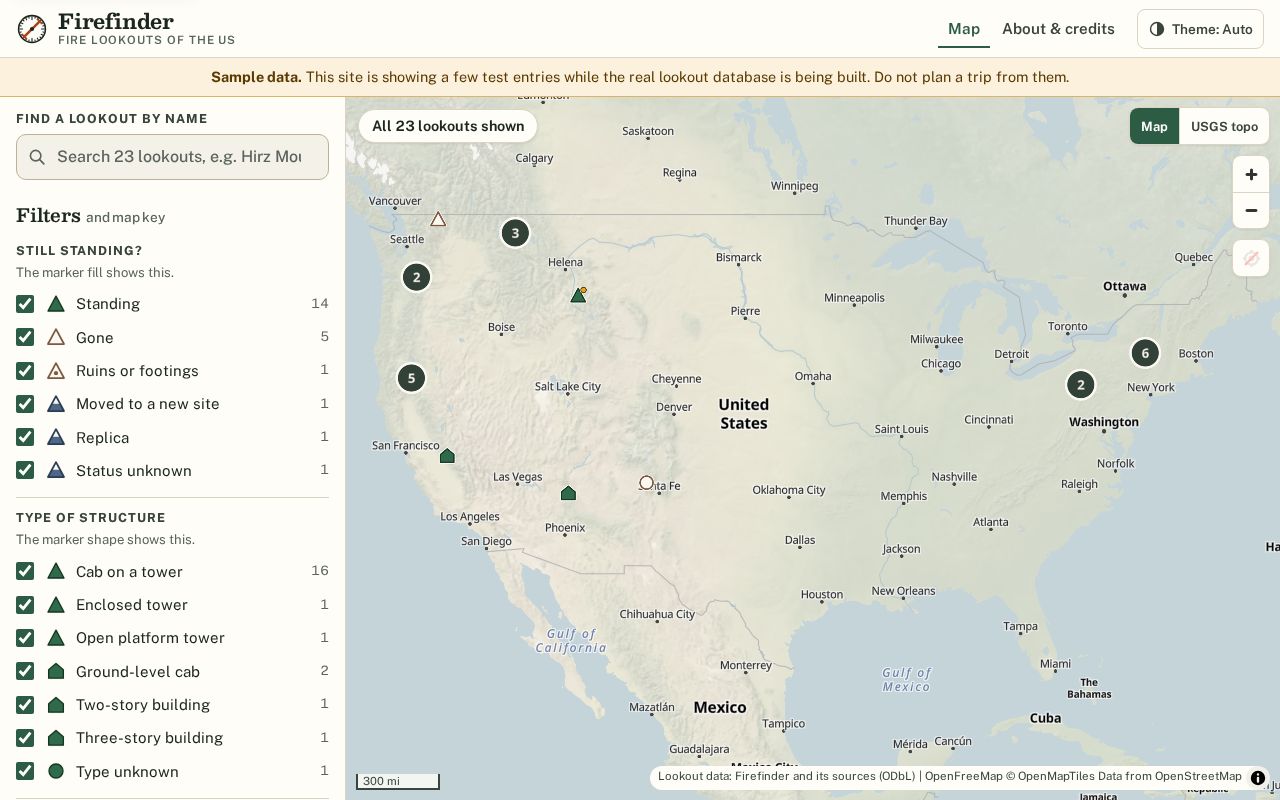Zoom in the map with plus button
The height and width of the screenshot is (800, 1280).
coord(1251,175)
